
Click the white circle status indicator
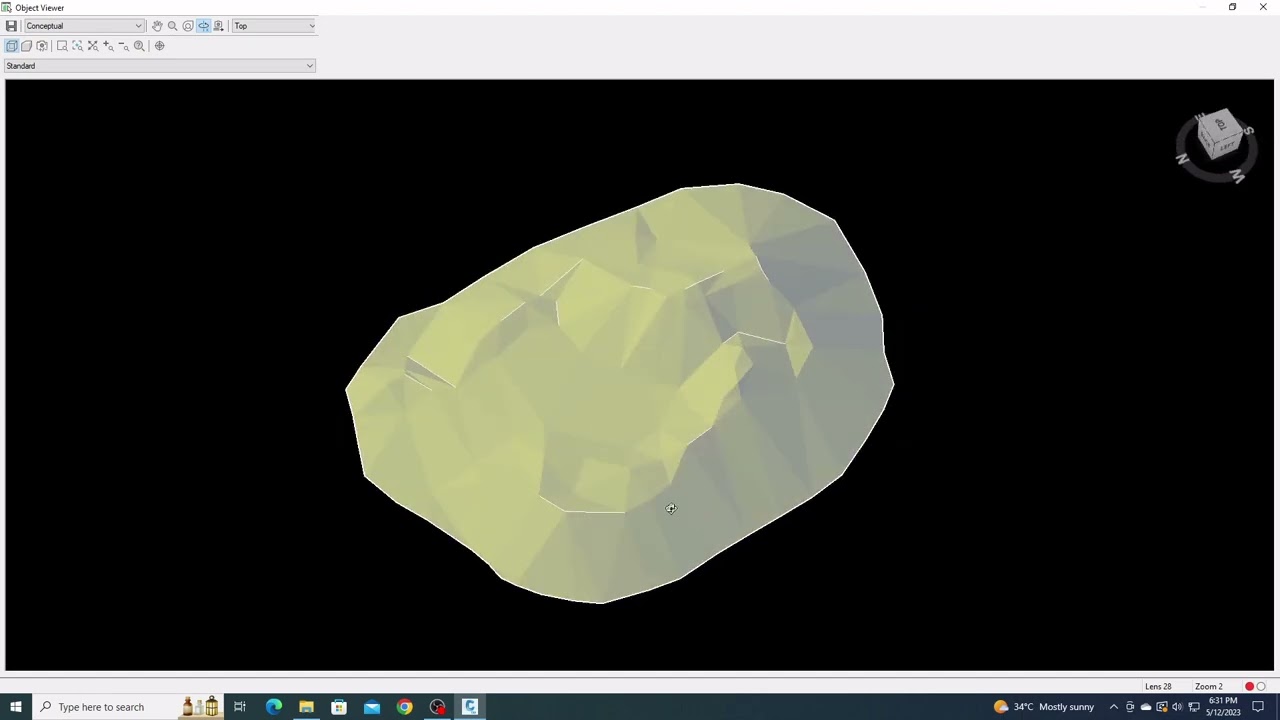[x=1261, y=687]
